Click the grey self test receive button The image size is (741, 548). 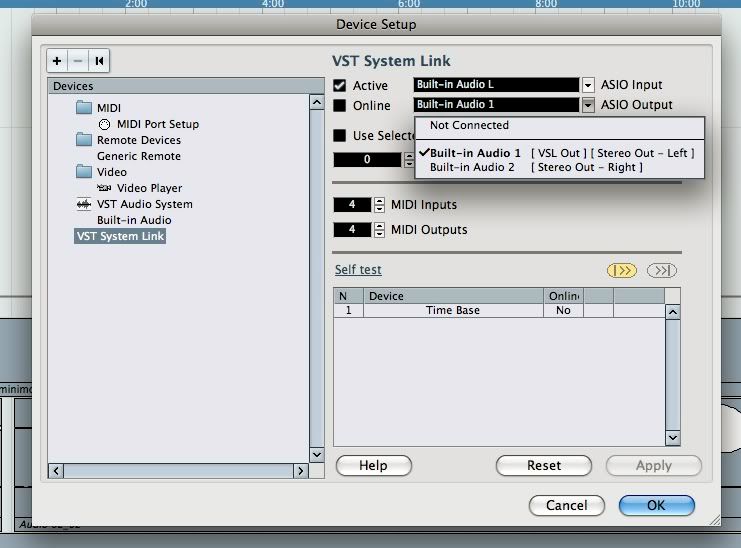[662, 271]
